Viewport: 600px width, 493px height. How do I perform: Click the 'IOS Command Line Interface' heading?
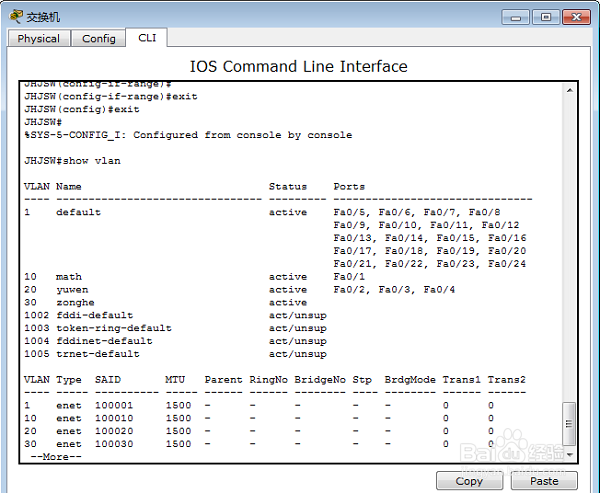(298, 66)
